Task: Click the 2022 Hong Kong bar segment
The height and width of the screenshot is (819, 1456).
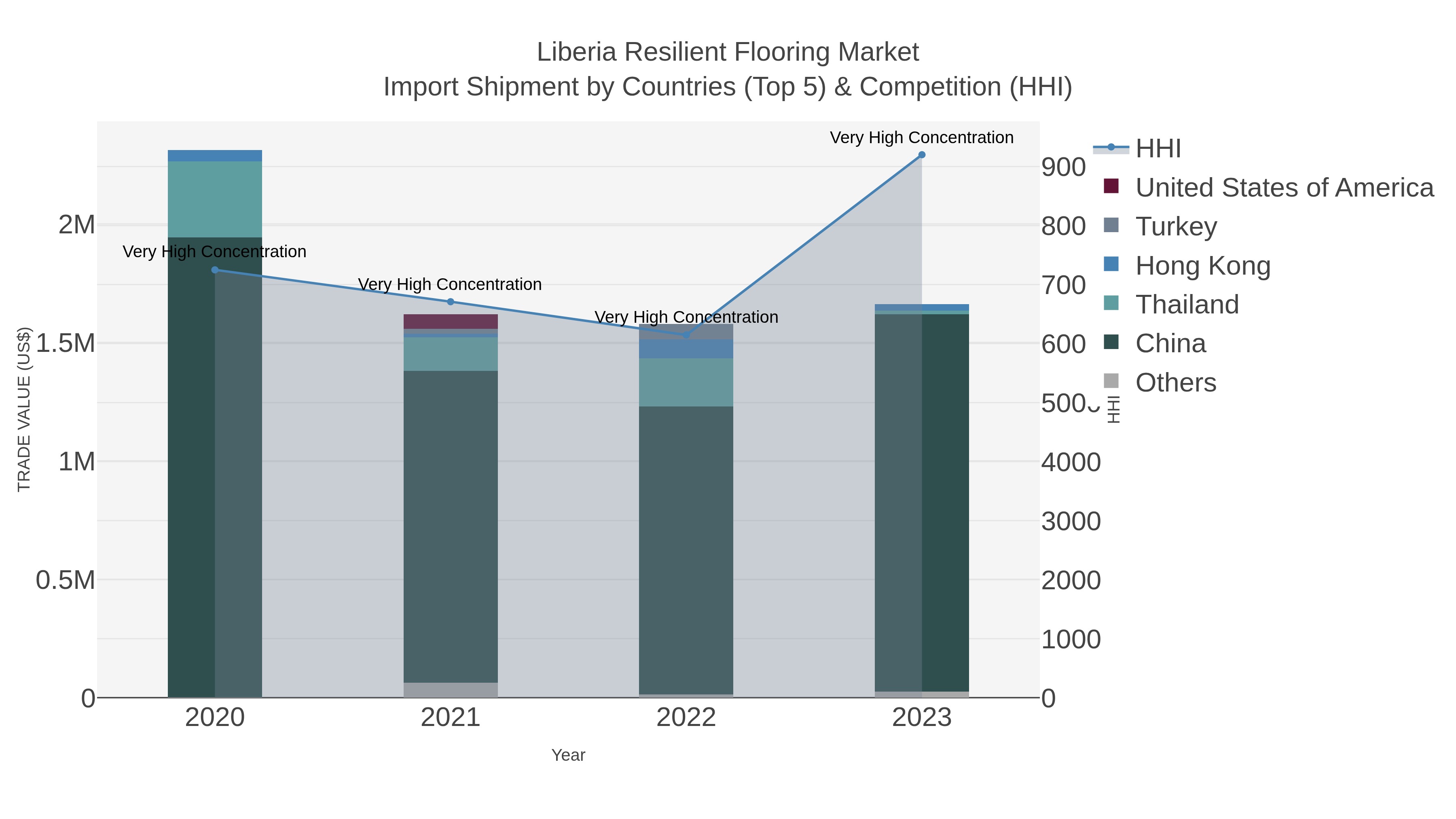Action: (x=686, y=349)
